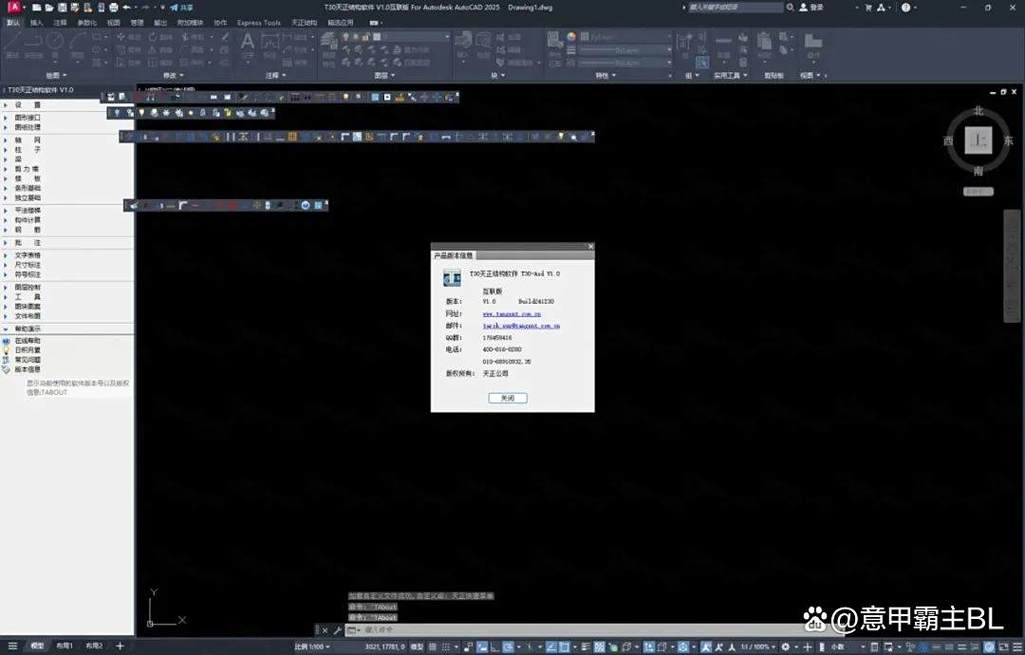Image resolution: width=1025 pixels, height=655 pixels.
Task: Expand the 修改 panel dropdown
Action: coord(173,75)
